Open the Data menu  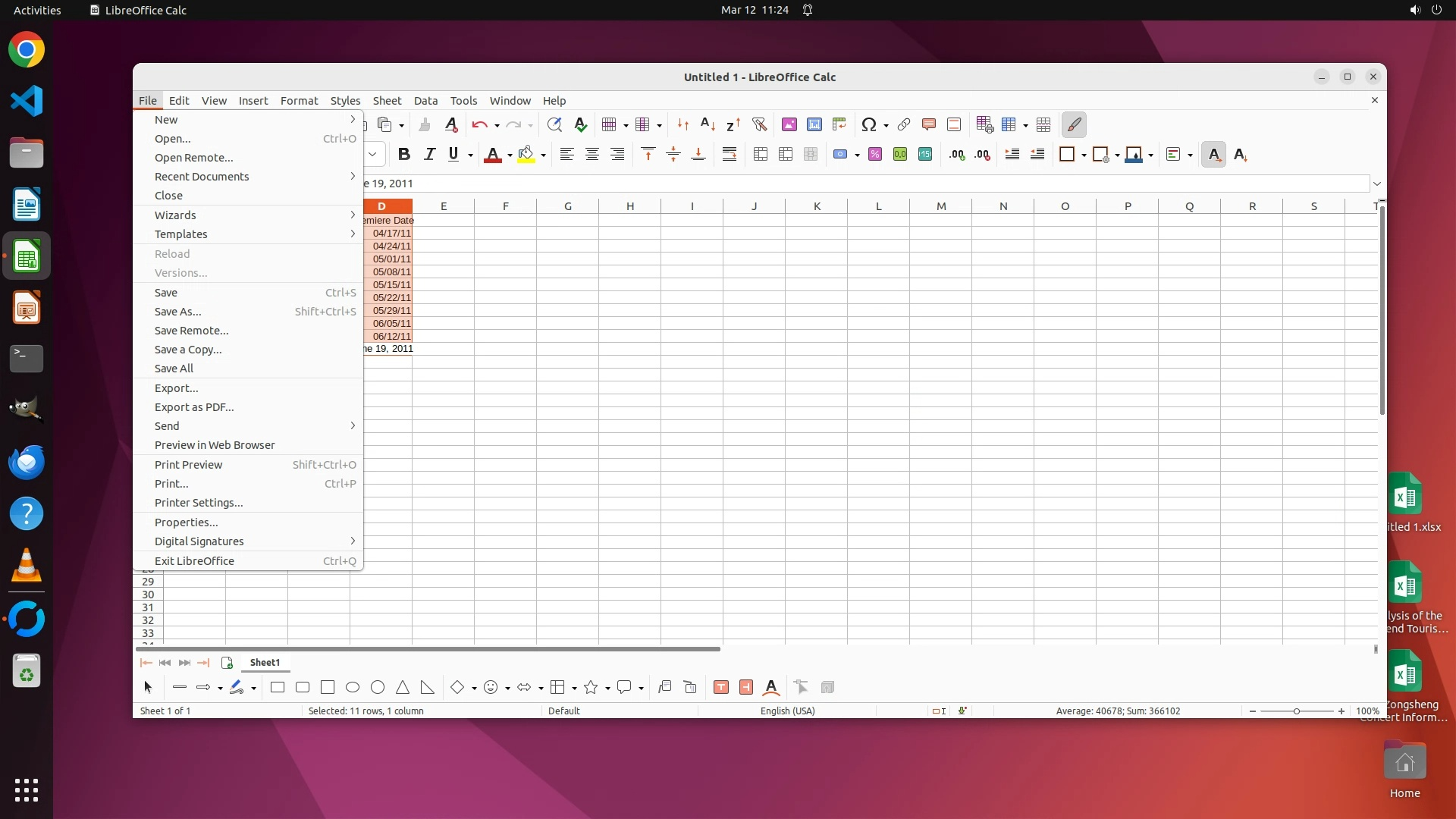coord(425,100)
